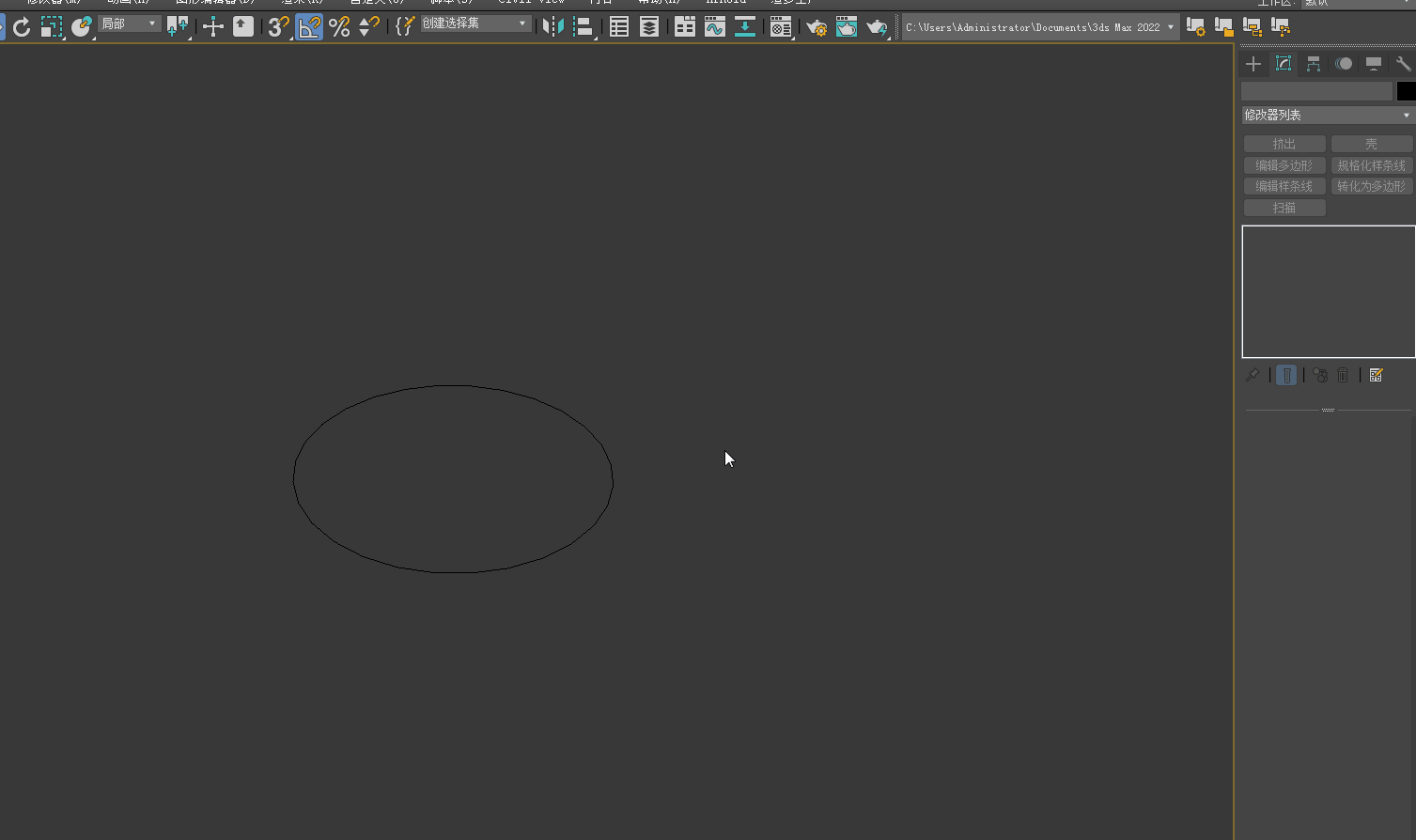Screen dimensions: 1416x840
Task: Select the Place object tool
Action: click(81, 27)
